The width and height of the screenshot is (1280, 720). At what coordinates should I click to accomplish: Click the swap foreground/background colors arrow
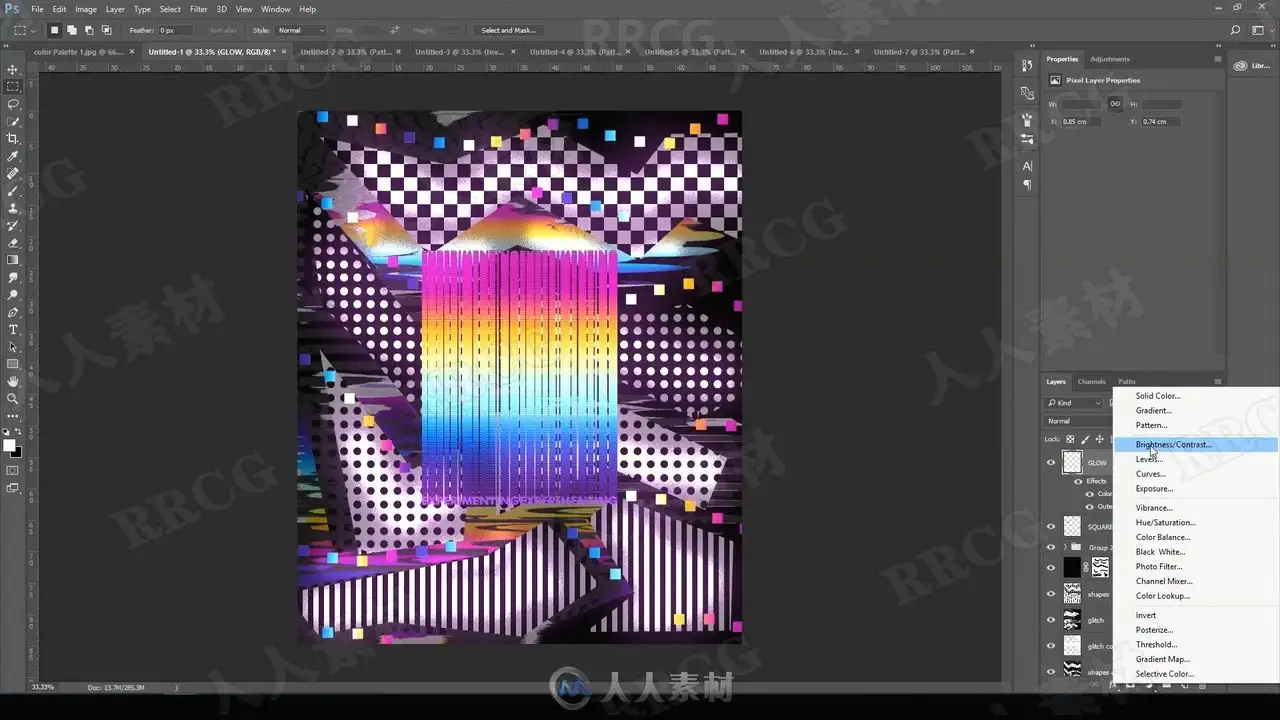(x=19, y=433)
